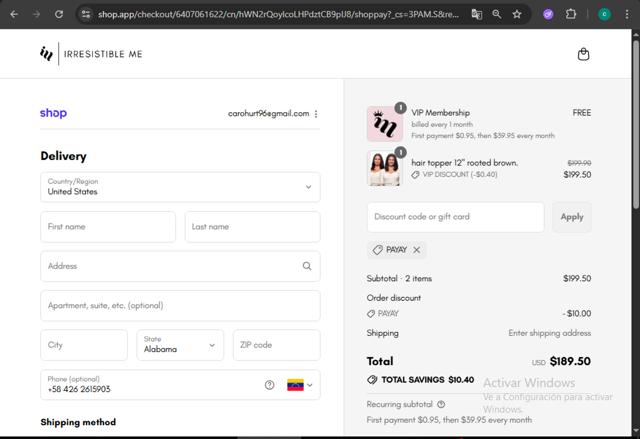
Task: Click the Recurring subtotal info icon
Action: 441,404
